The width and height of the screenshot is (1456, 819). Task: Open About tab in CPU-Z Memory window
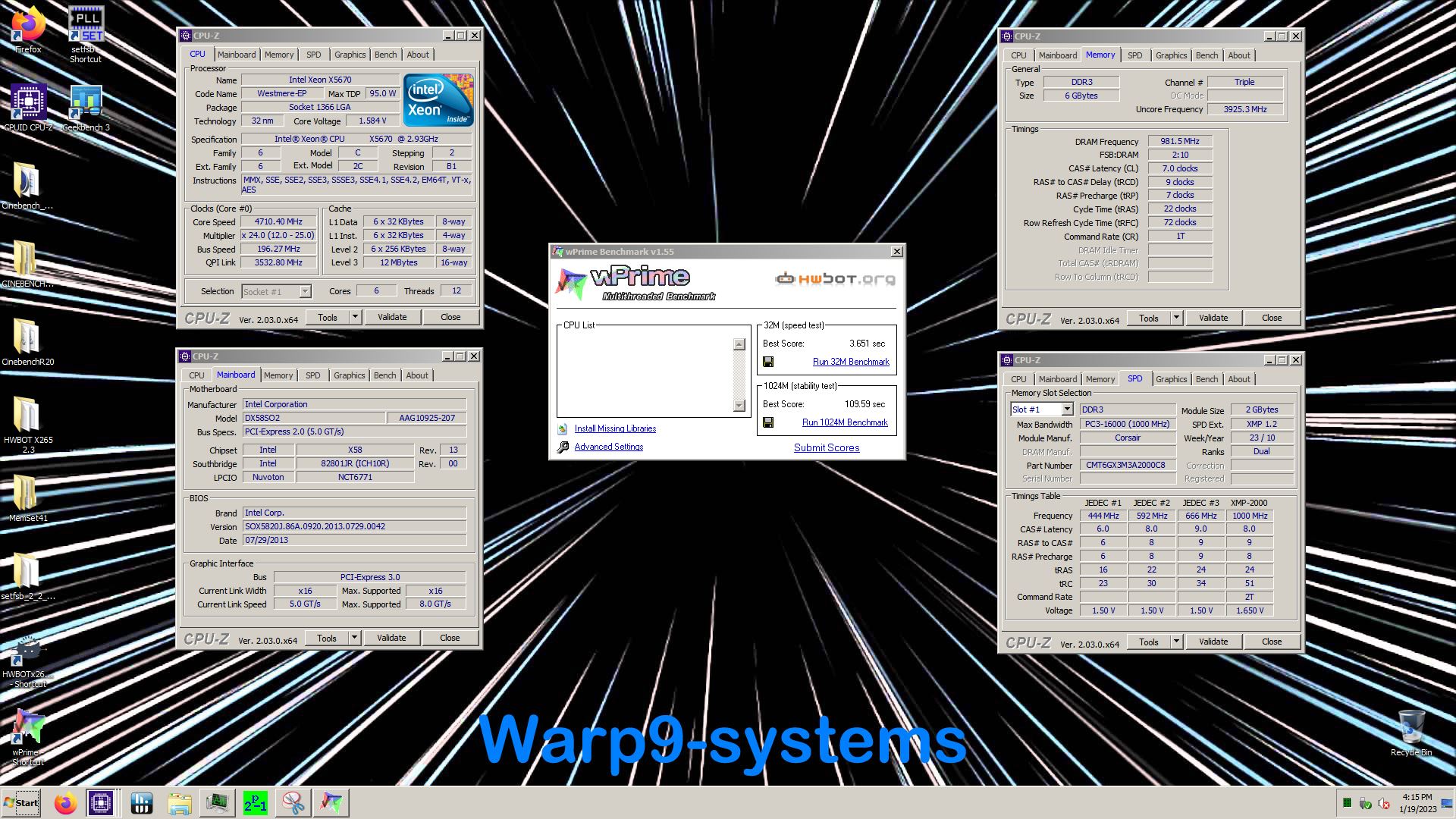click(x=1239, y=55)
